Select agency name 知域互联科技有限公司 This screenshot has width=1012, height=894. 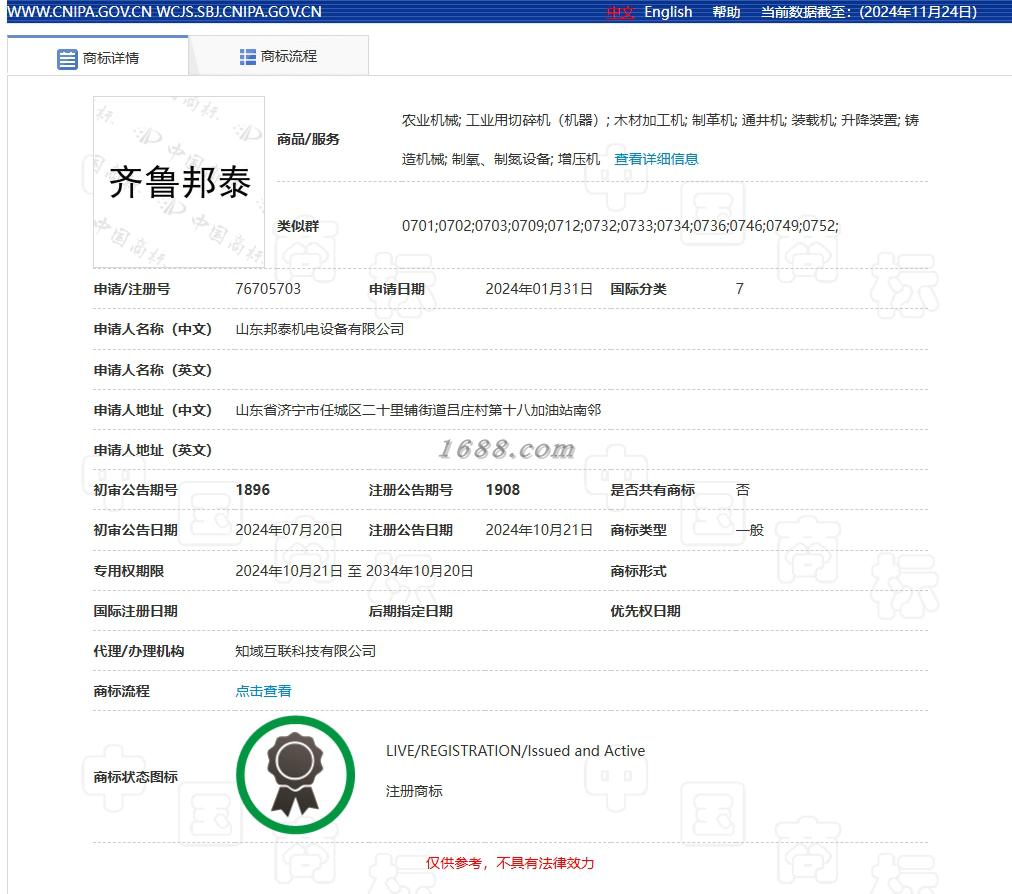[305, 651]
